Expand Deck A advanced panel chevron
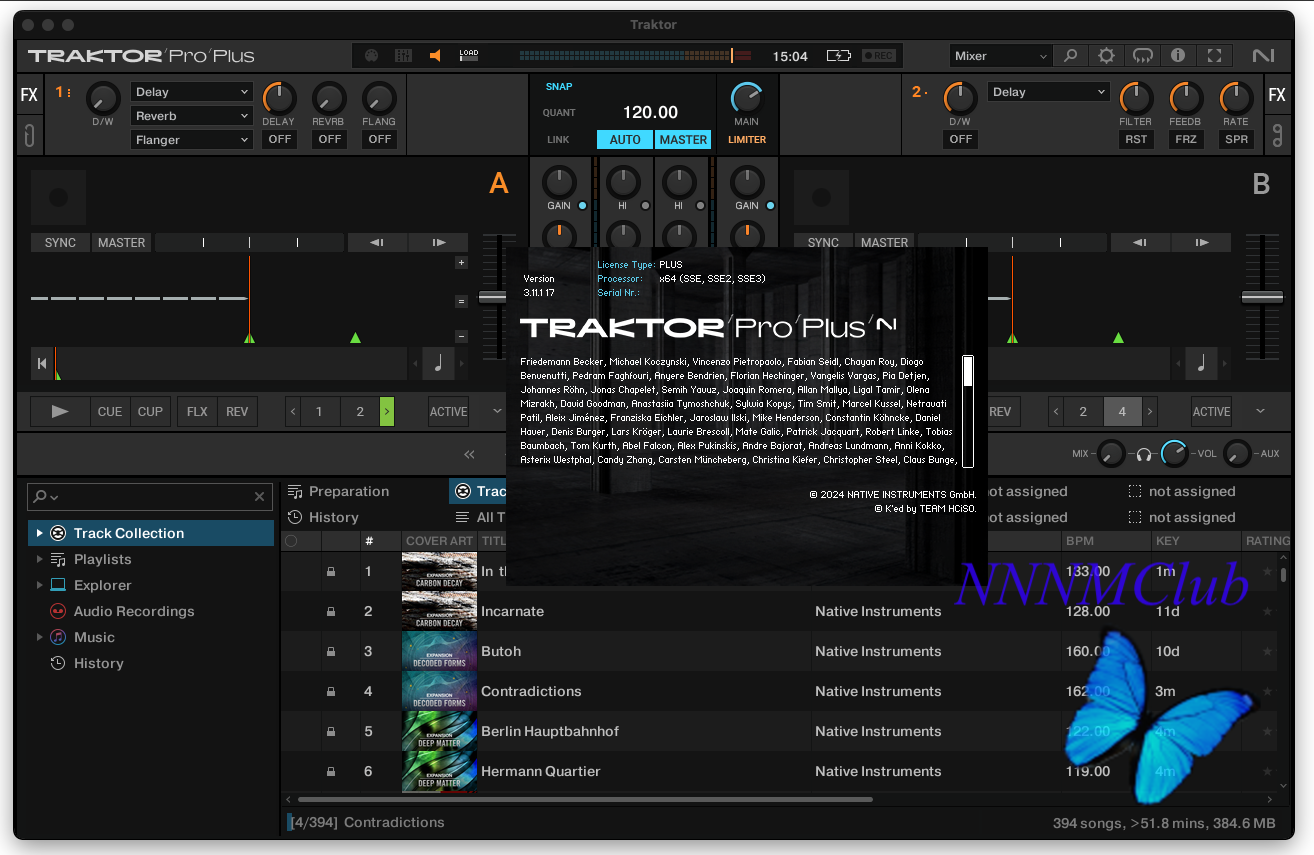 (497, 411)
